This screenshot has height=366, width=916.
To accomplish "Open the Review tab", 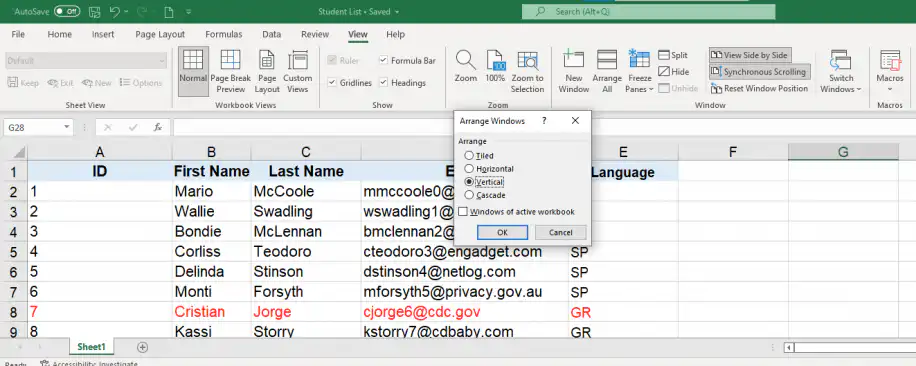I will (x=315, y=34).
